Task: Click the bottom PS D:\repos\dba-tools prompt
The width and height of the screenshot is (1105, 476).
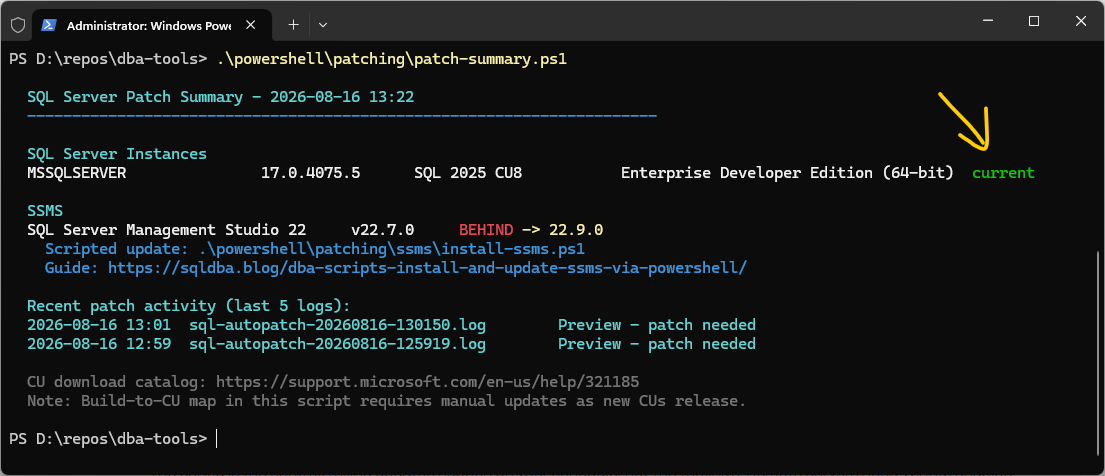Action: 109,439
